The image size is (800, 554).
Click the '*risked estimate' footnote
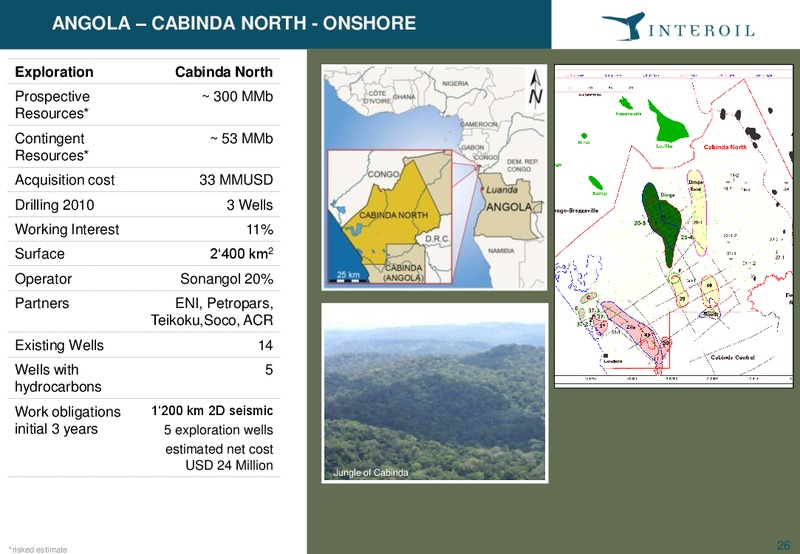pyautogui.click(x=38, y=549)
